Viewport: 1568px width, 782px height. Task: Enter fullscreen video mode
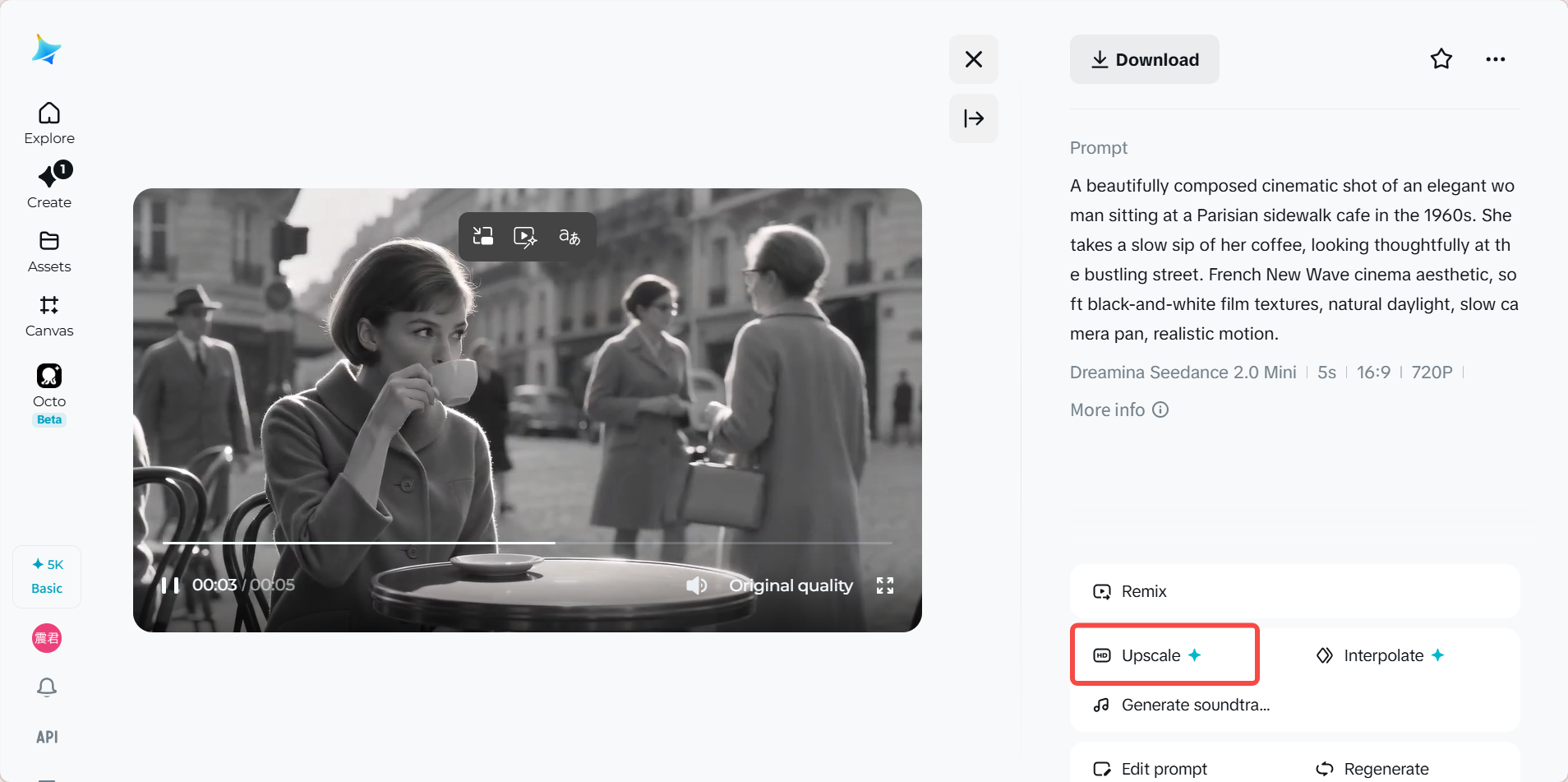[885, 585]
